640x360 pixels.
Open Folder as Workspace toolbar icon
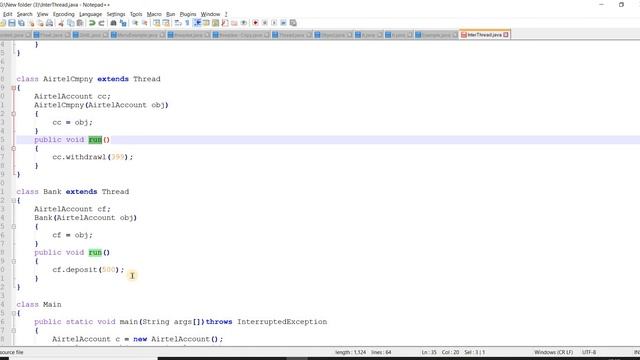tap(234, 23)
